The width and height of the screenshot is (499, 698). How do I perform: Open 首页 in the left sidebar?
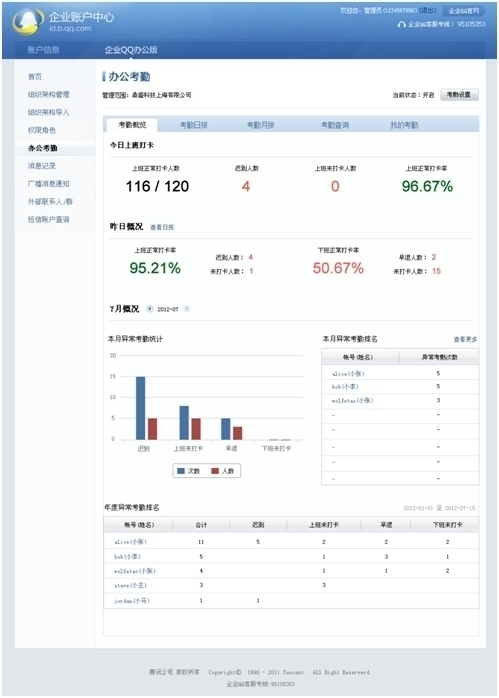tap(35, 77)
